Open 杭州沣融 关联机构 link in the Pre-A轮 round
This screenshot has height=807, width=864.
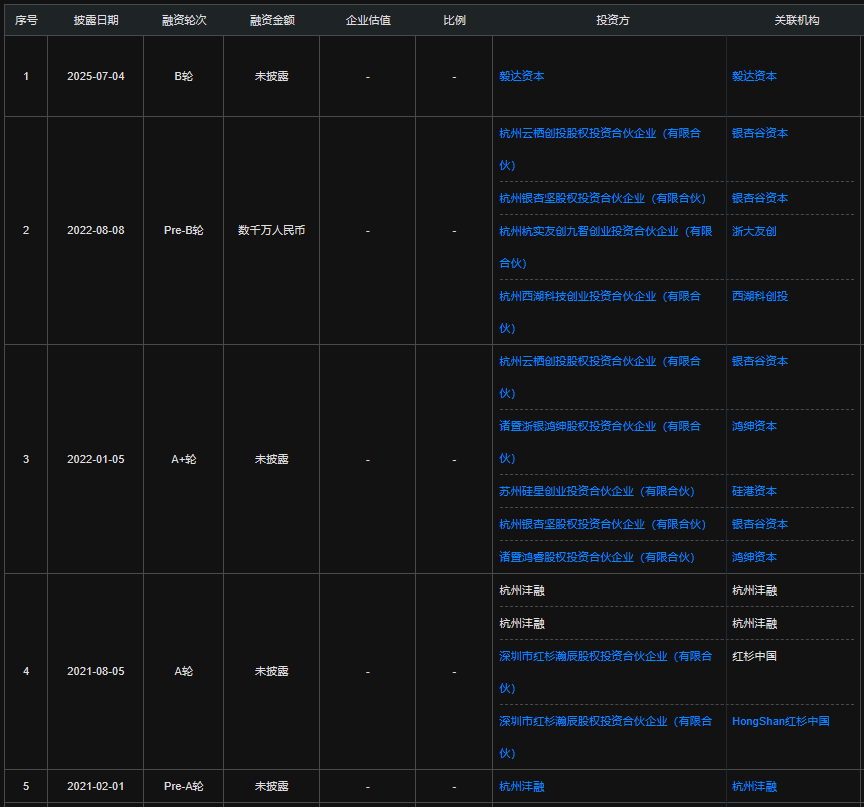(754, 787)
